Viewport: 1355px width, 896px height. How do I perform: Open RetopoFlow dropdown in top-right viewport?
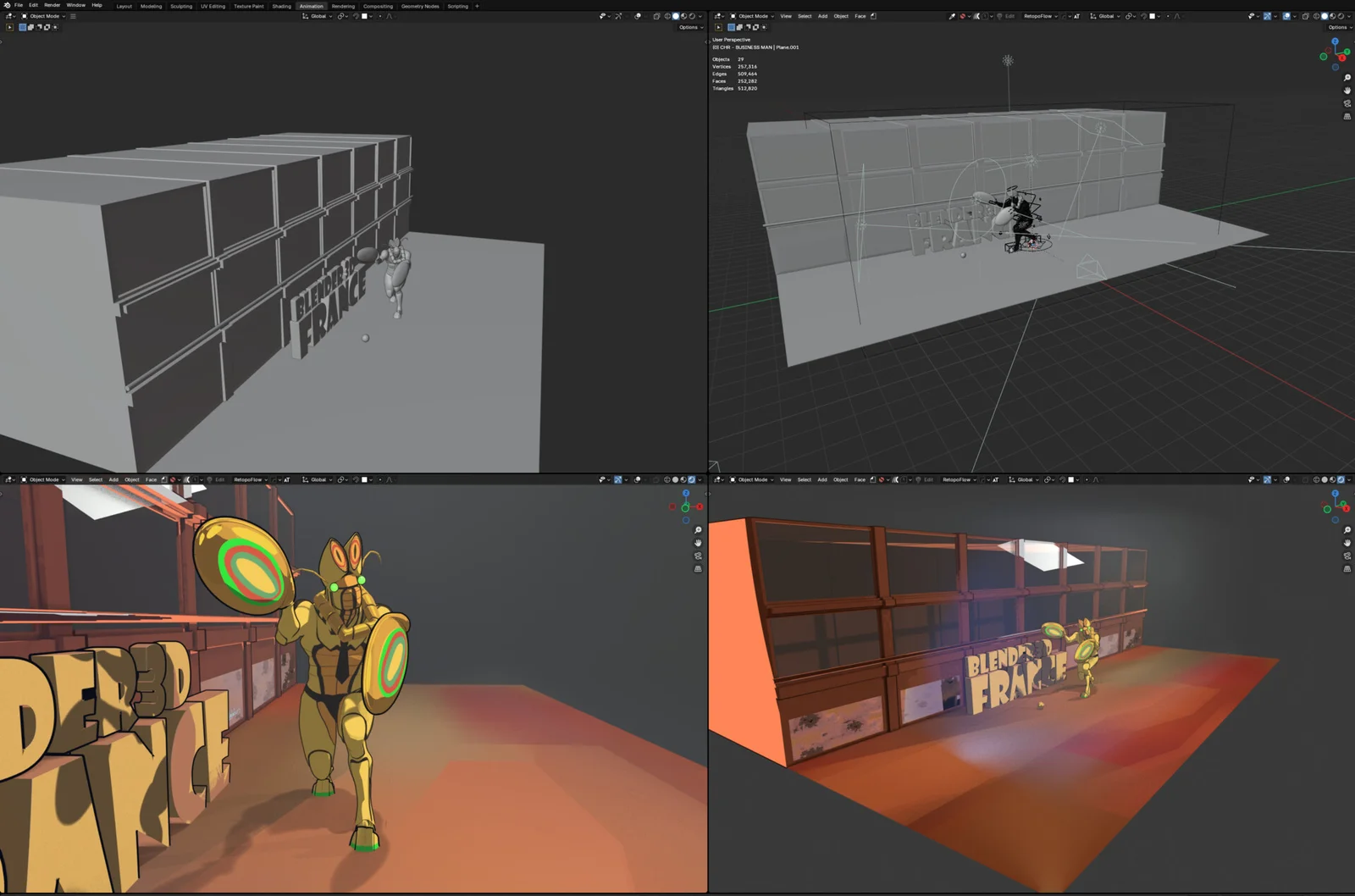point(1041,16)
